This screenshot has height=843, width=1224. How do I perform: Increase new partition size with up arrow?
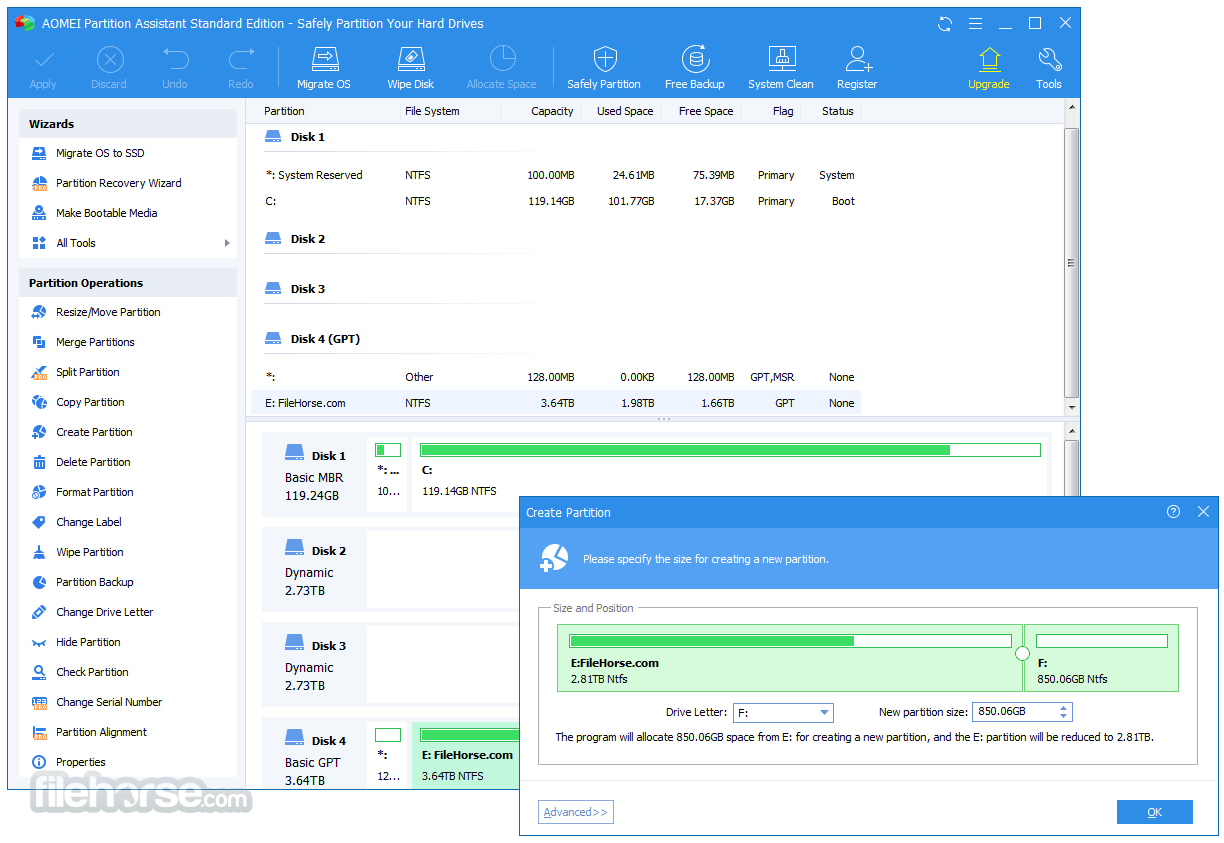point(1064,708)
